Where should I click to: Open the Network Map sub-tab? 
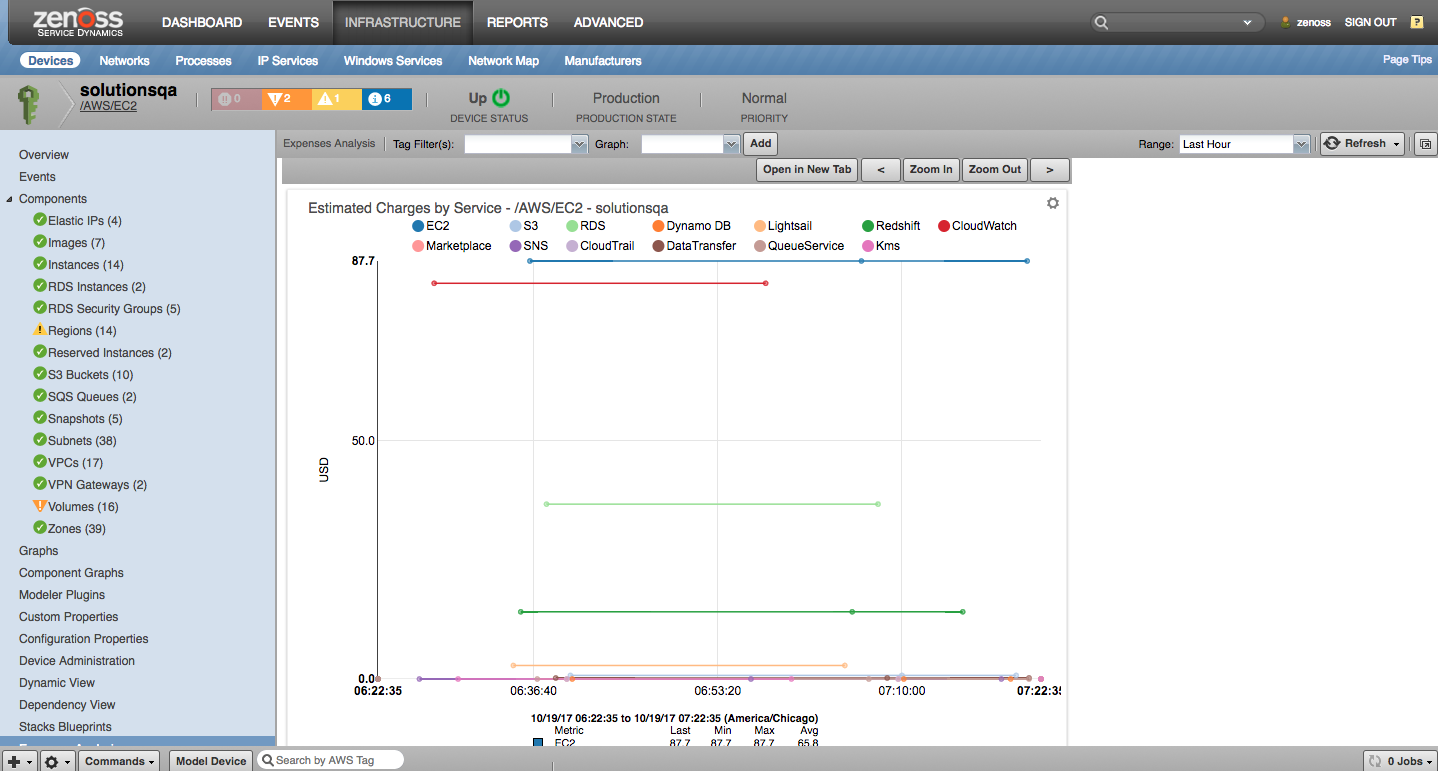point(503,61)
